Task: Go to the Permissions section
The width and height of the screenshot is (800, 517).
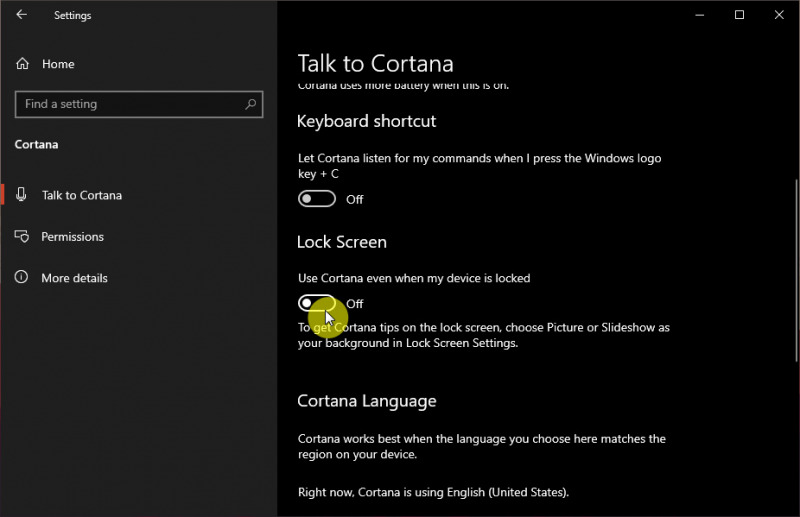Action: (x=72, y=237)
